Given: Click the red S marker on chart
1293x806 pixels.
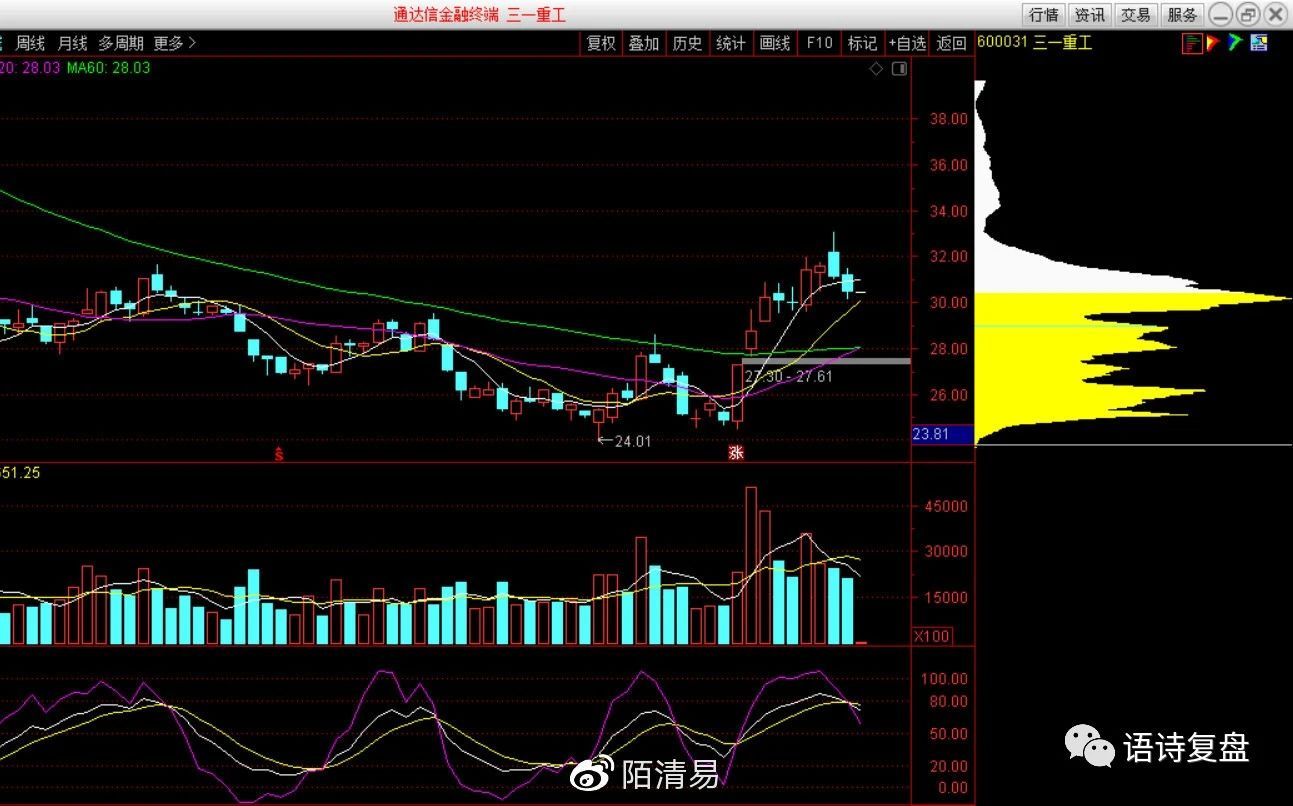Looking at the screenshot, I should pyautogui.click(x=280, y=454).
